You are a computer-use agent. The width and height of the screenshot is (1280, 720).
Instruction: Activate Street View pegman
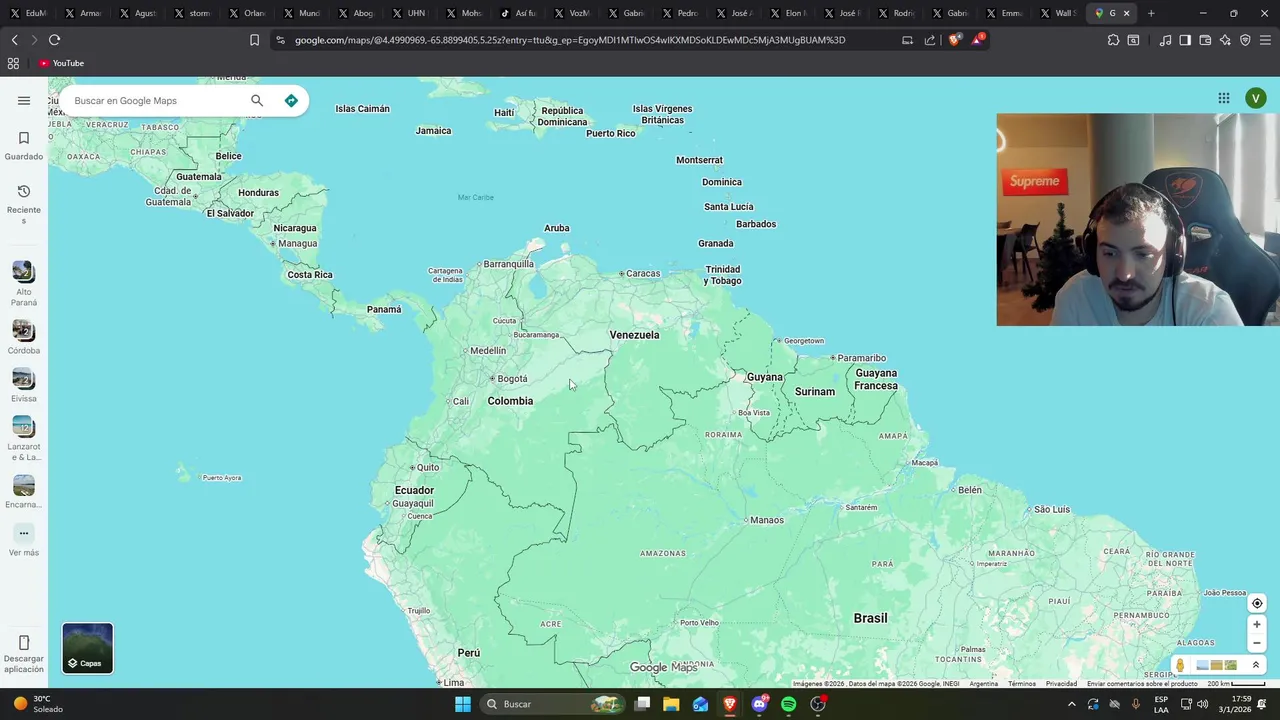tap(1180, 665)
